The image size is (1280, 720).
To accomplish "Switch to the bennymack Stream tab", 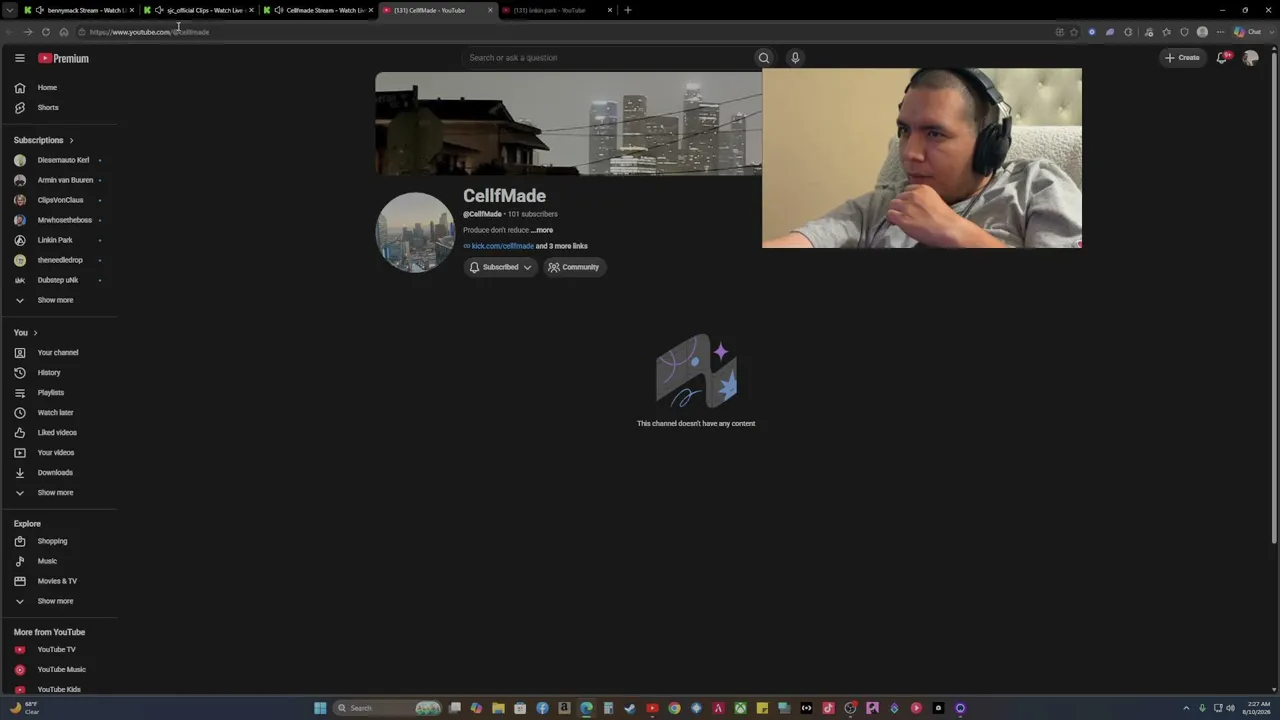I will [79, 10].
